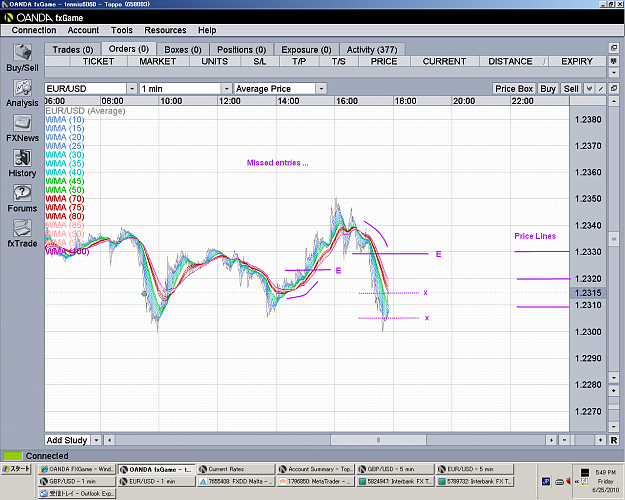Screen dimensions: 625x500
Task: Open the Help menu
Action: (x=207, y=30)
